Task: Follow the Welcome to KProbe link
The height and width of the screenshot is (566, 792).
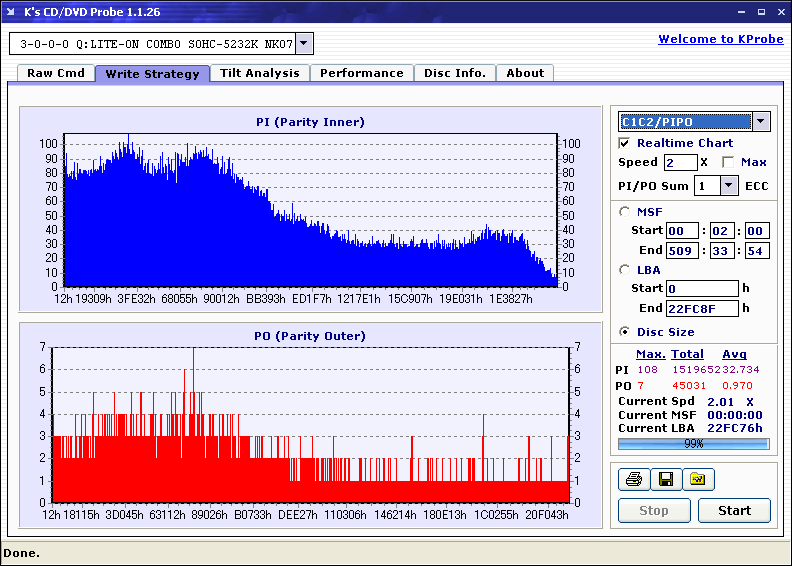Action: coord(721,39)
